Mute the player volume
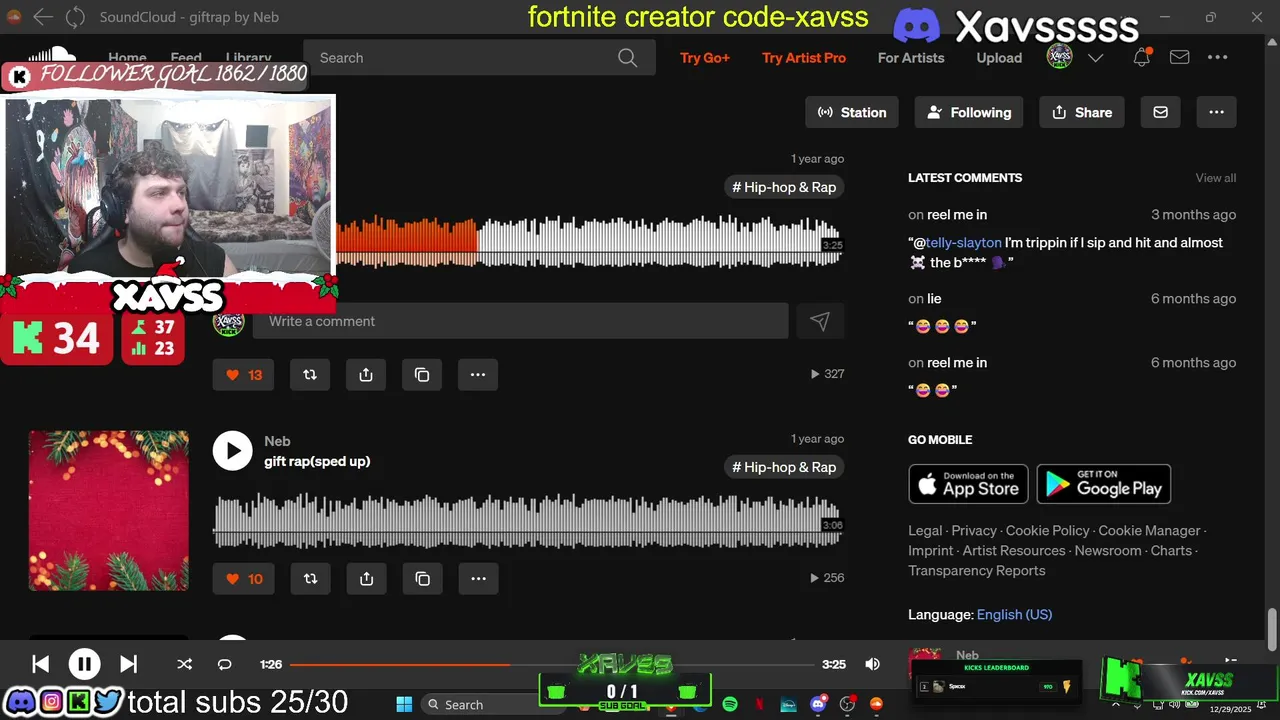This screenshot has width=1280, height=720. 872,664
